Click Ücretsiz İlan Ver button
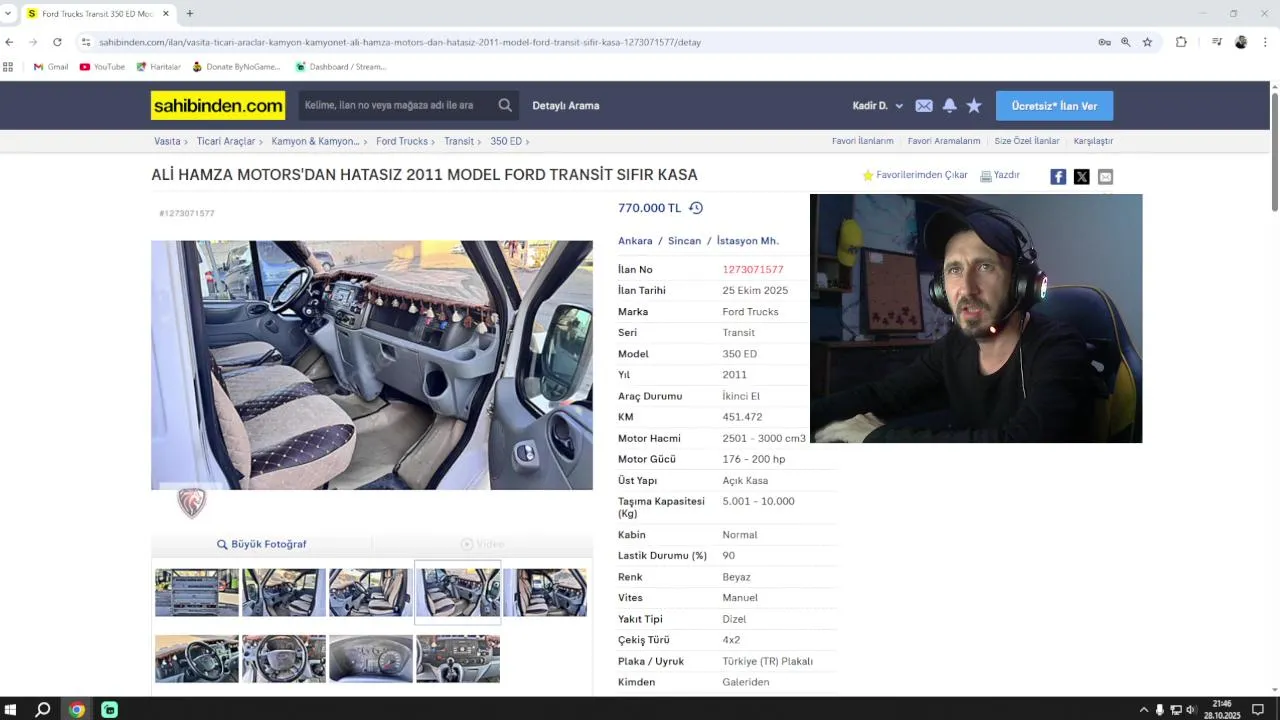The image size is (1280, 720). coord(1054,106)
